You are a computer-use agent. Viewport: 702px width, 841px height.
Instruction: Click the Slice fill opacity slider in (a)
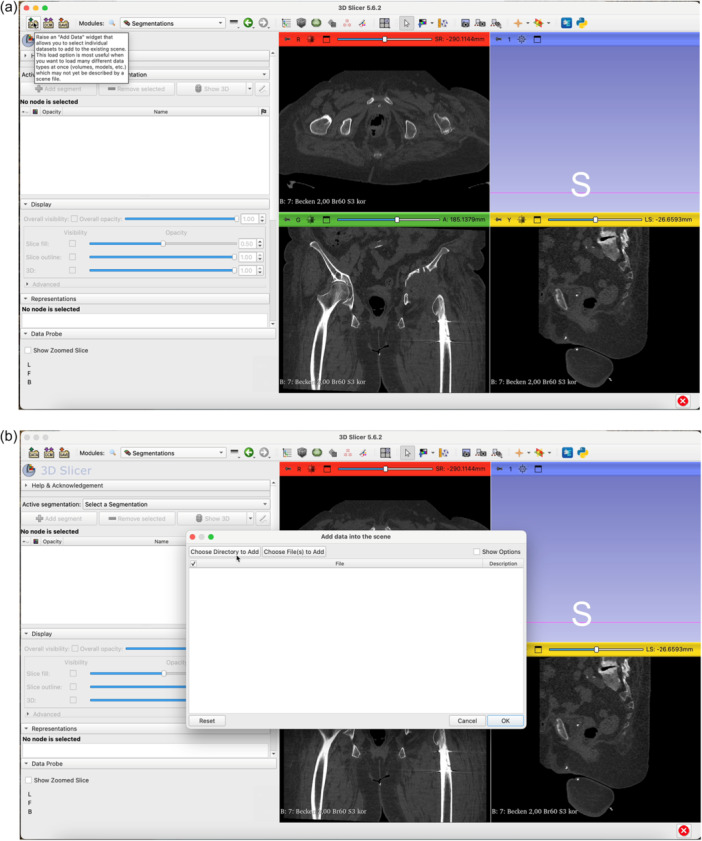[163, 244]
